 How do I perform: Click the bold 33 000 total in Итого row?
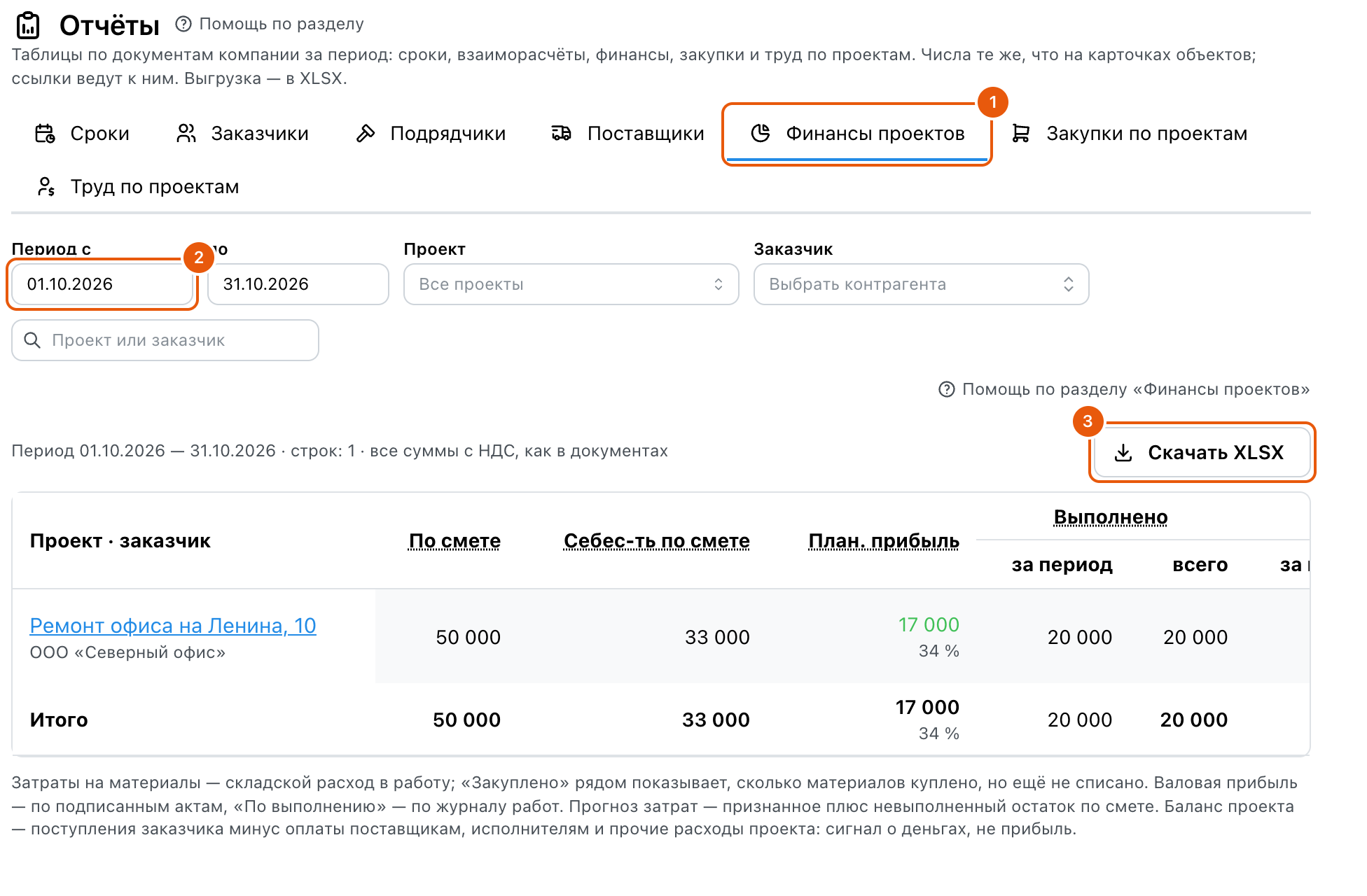[716, 720]
